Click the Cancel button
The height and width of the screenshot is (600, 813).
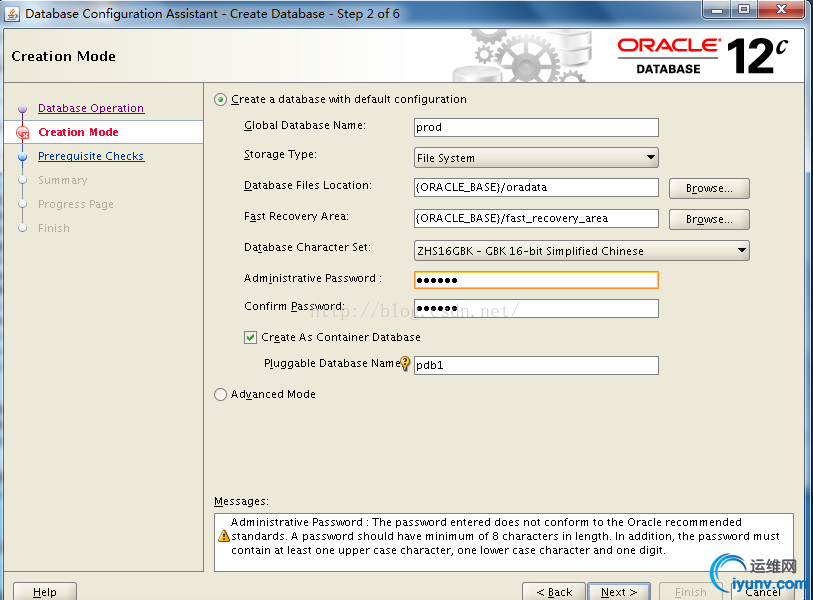click(762, 592)
